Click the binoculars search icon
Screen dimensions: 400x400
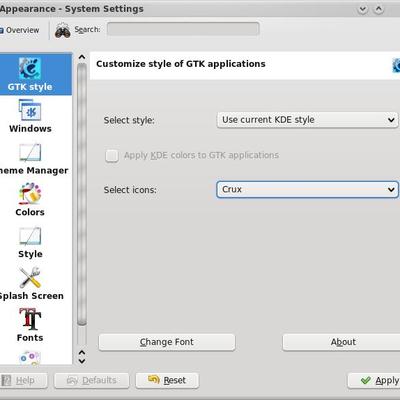(x=62, y=30)
